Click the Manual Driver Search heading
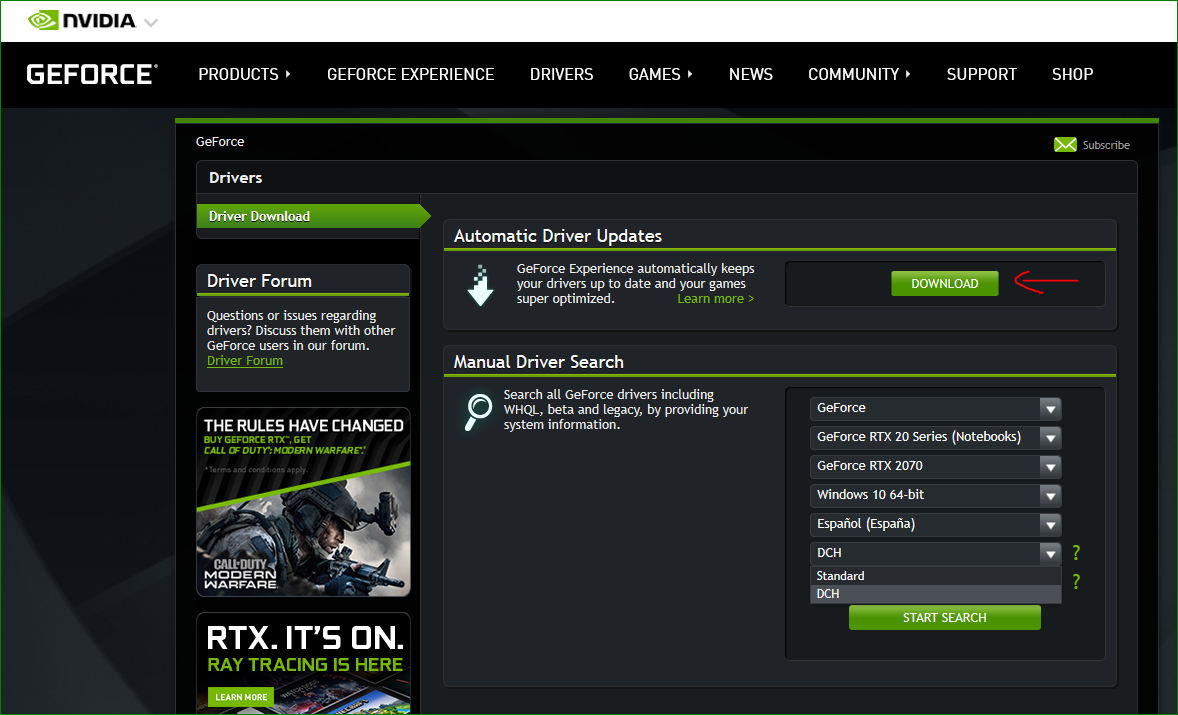The width and height of the screenshot is (1178, 715). (x=539, y=362)
